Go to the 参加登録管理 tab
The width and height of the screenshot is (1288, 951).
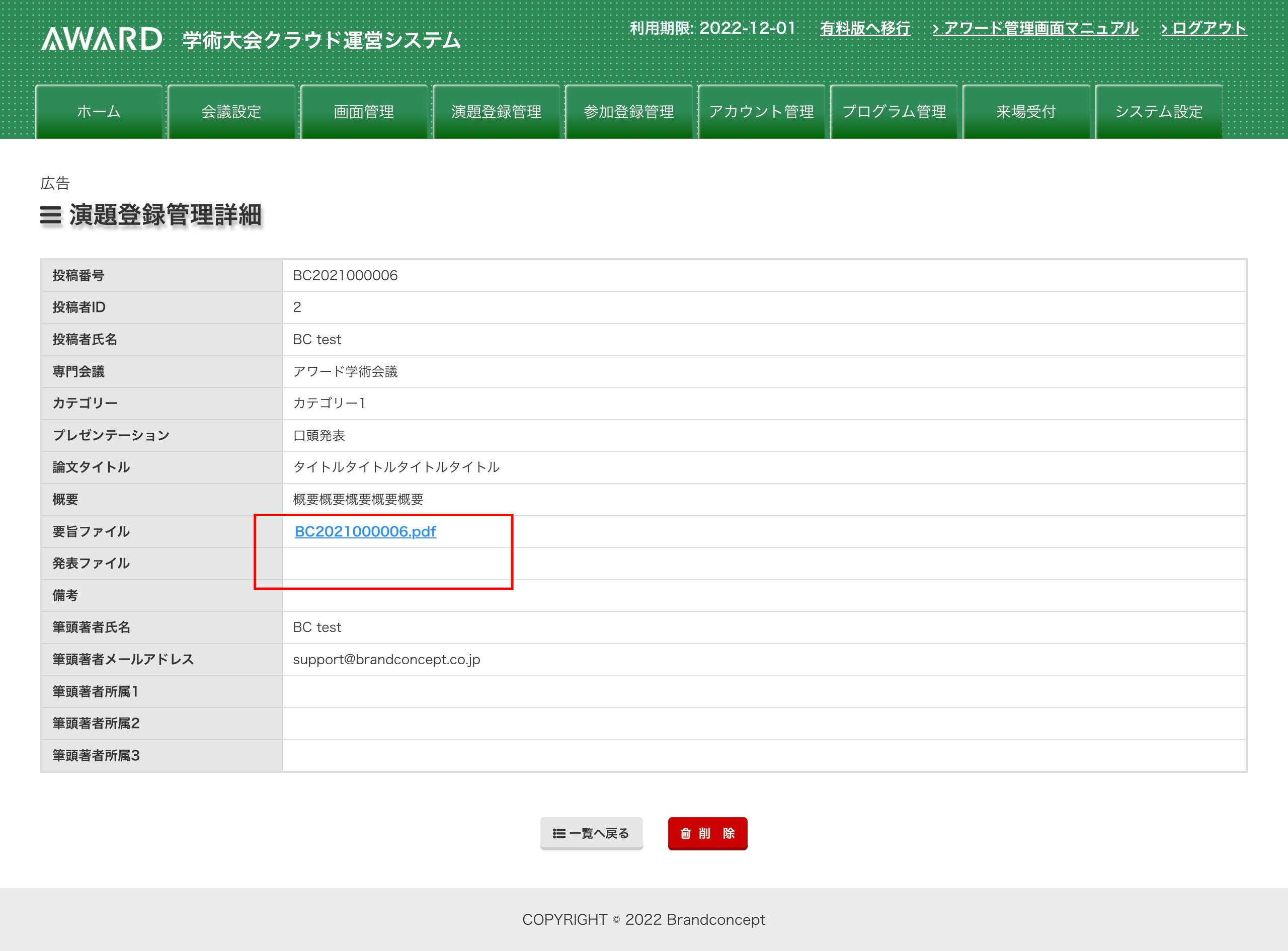629,112
